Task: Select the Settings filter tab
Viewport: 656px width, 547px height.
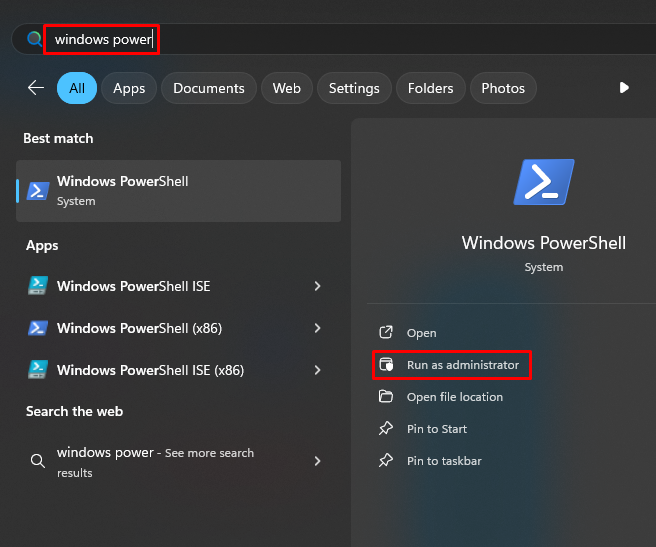Action: [x=354, y=88]
